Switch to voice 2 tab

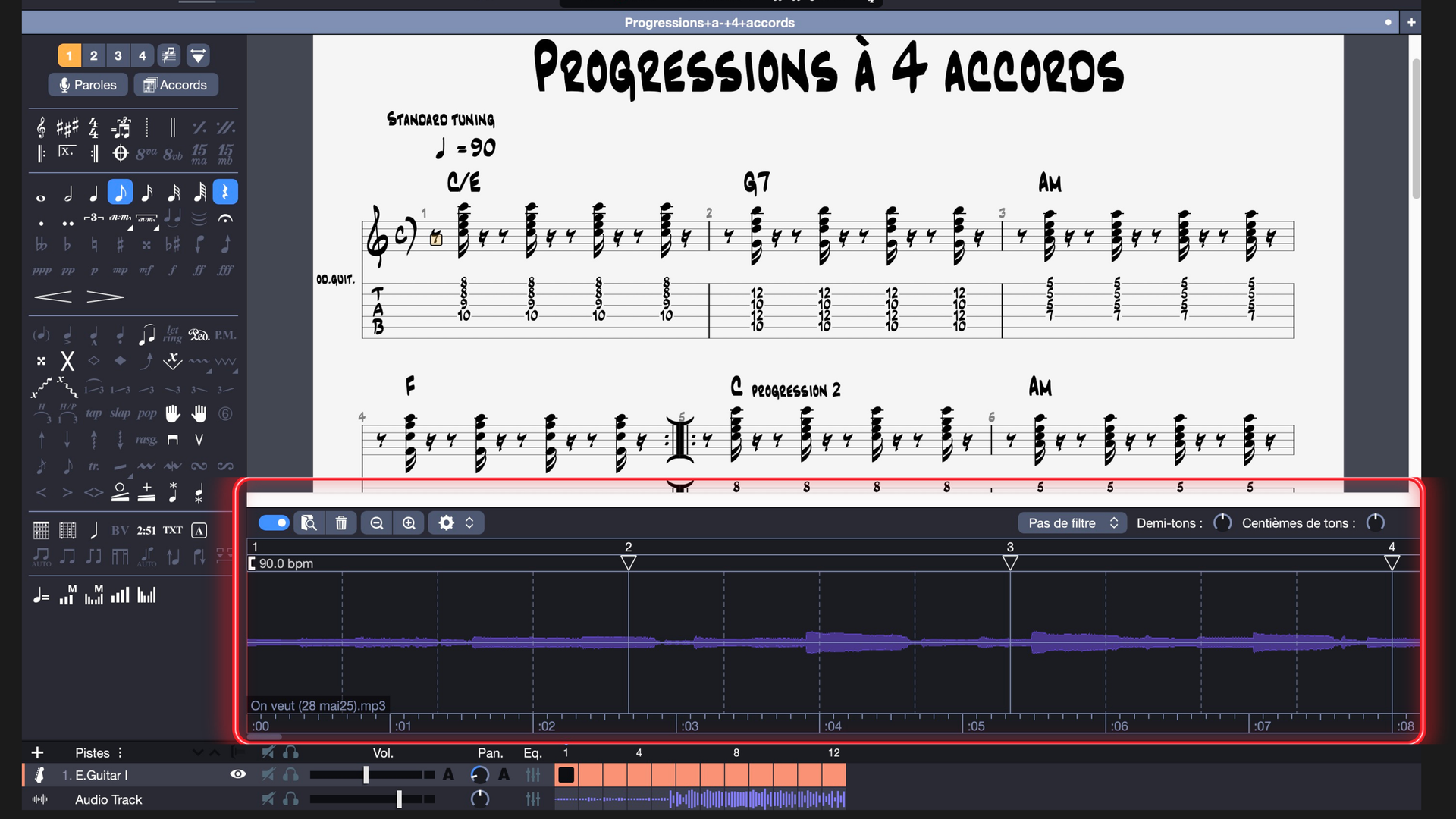click(93, 55)
